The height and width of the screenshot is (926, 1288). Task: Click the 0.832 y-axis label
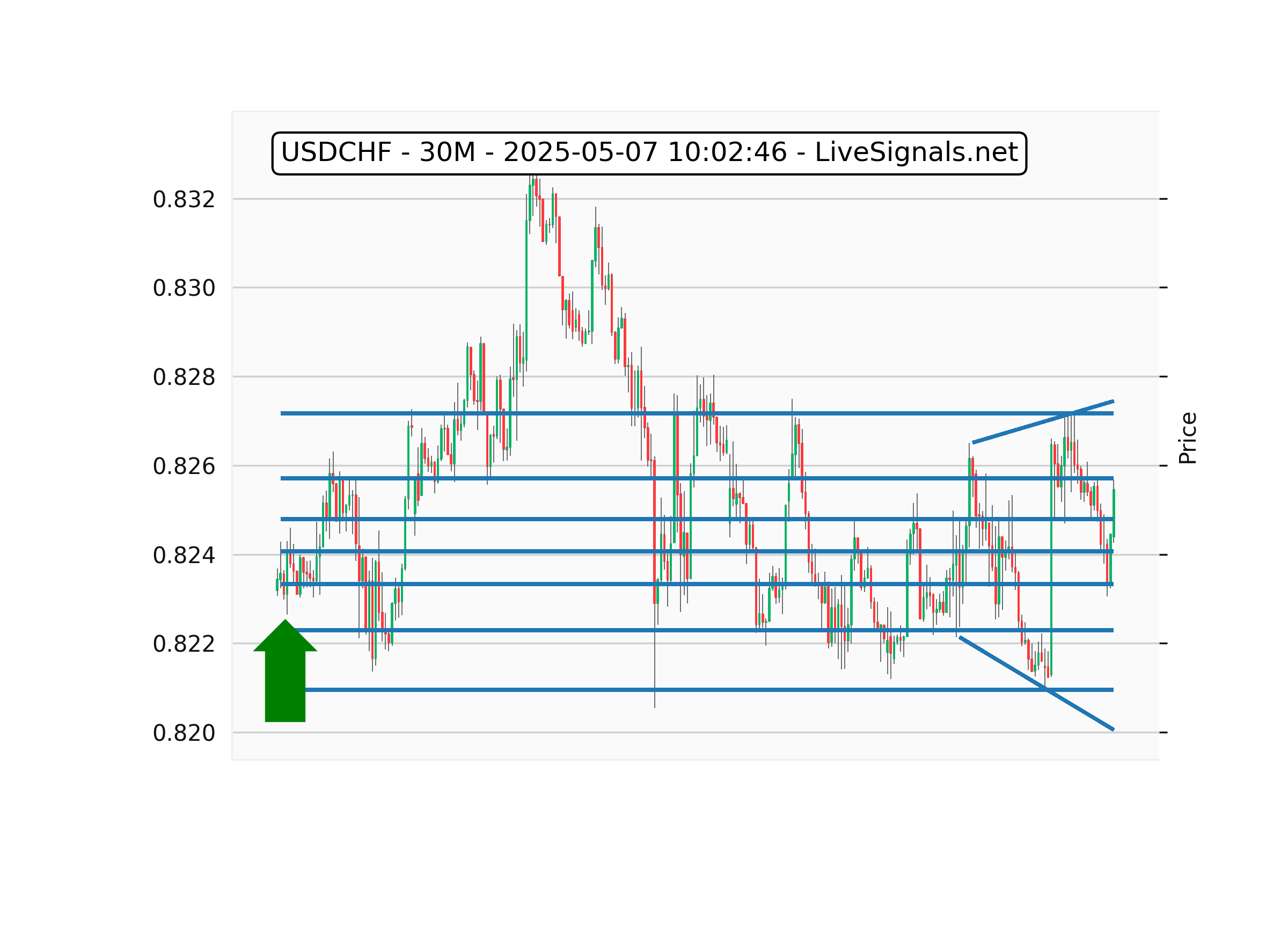pyautogui.click(x=184, y=200)
